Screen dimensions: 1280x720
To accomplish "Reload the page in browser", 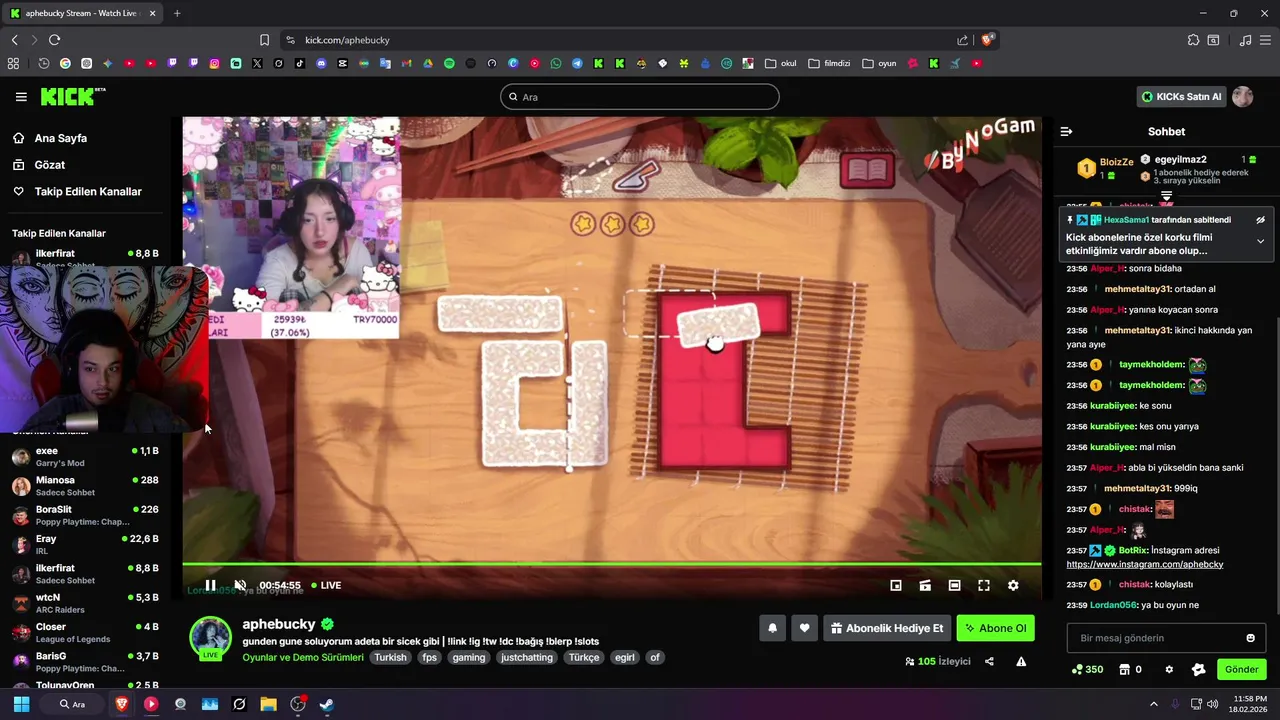I will 54,40.
